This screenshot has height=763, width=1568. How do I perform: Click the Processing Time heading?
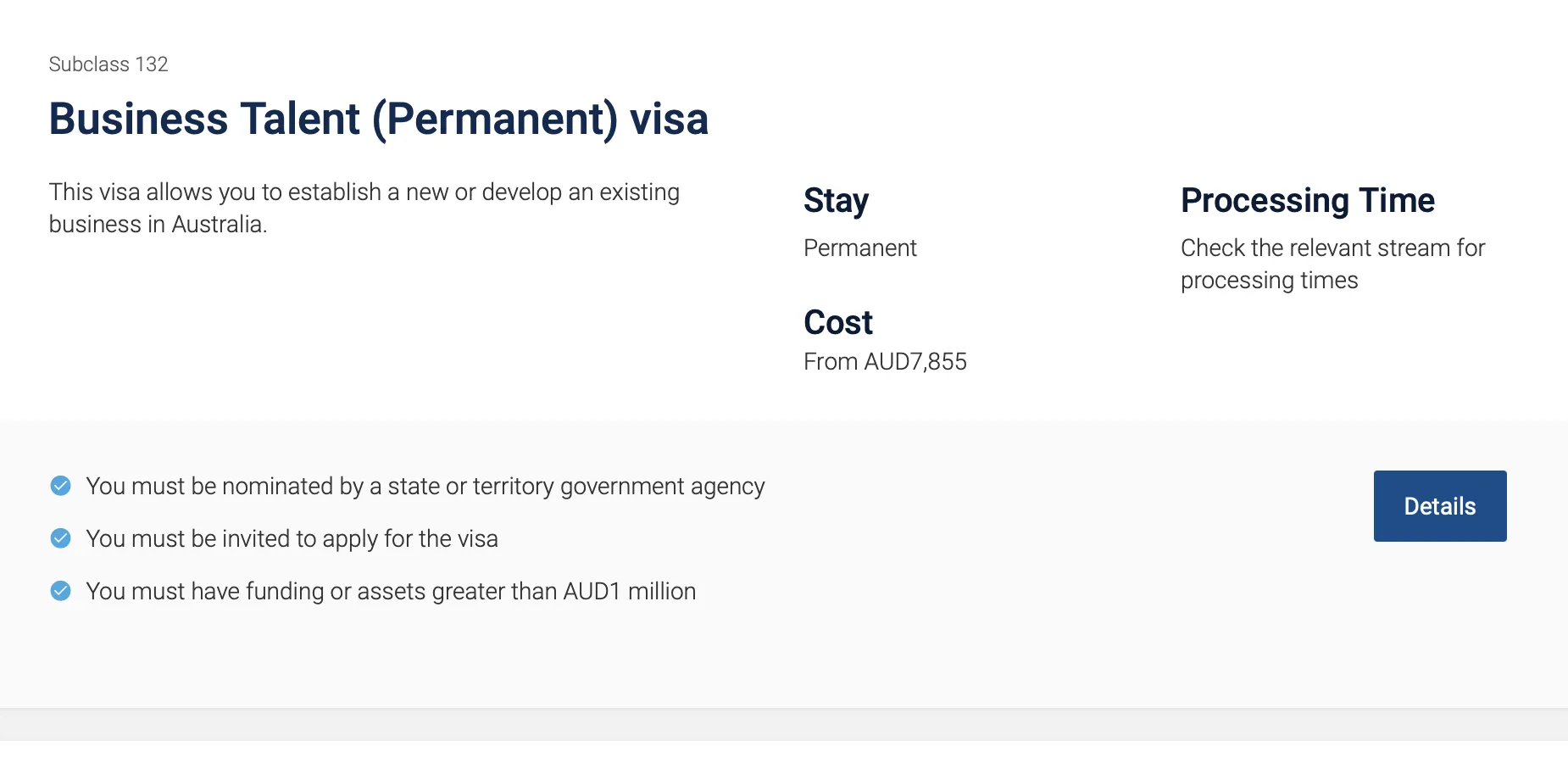(x=1308, y=201)
